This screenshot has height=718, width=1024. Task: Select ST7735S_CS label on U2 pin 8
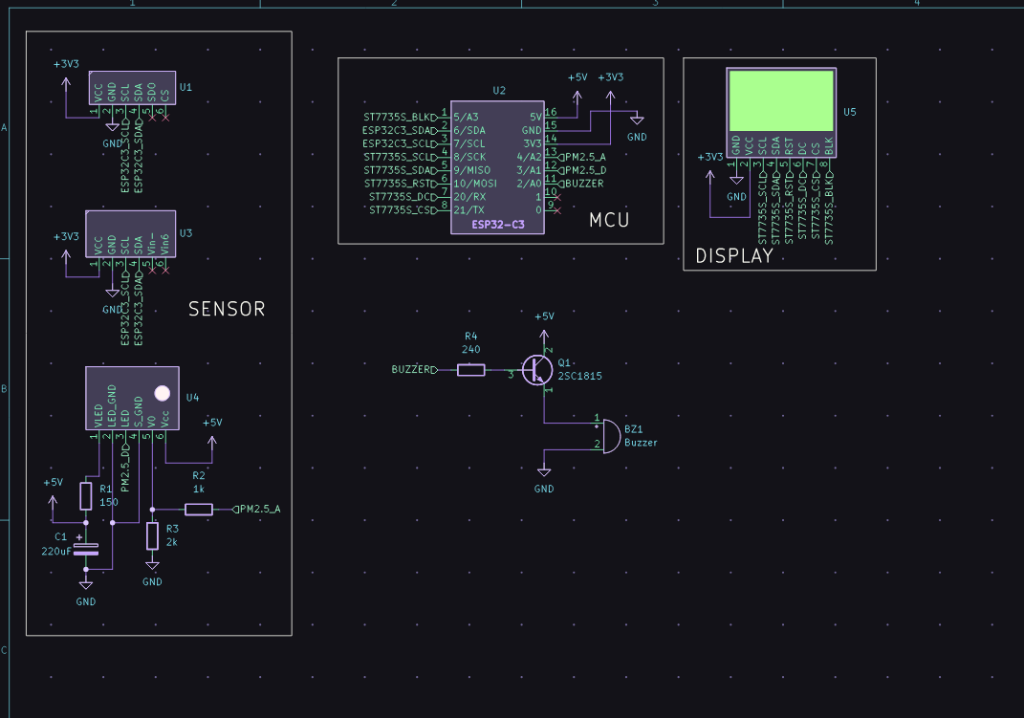(x=403, y=210)
